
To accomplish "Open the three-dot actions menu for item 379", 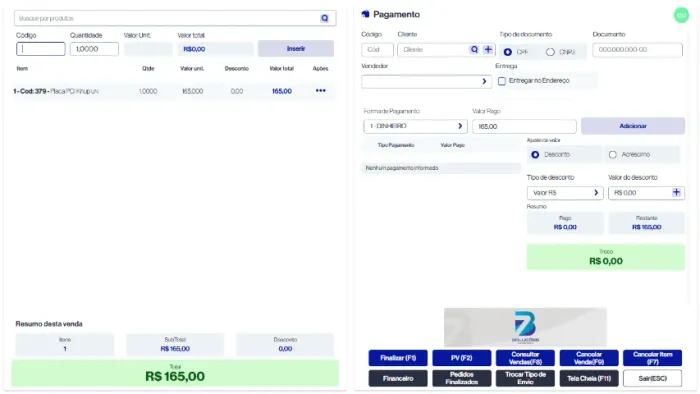I will click(321, 91).
